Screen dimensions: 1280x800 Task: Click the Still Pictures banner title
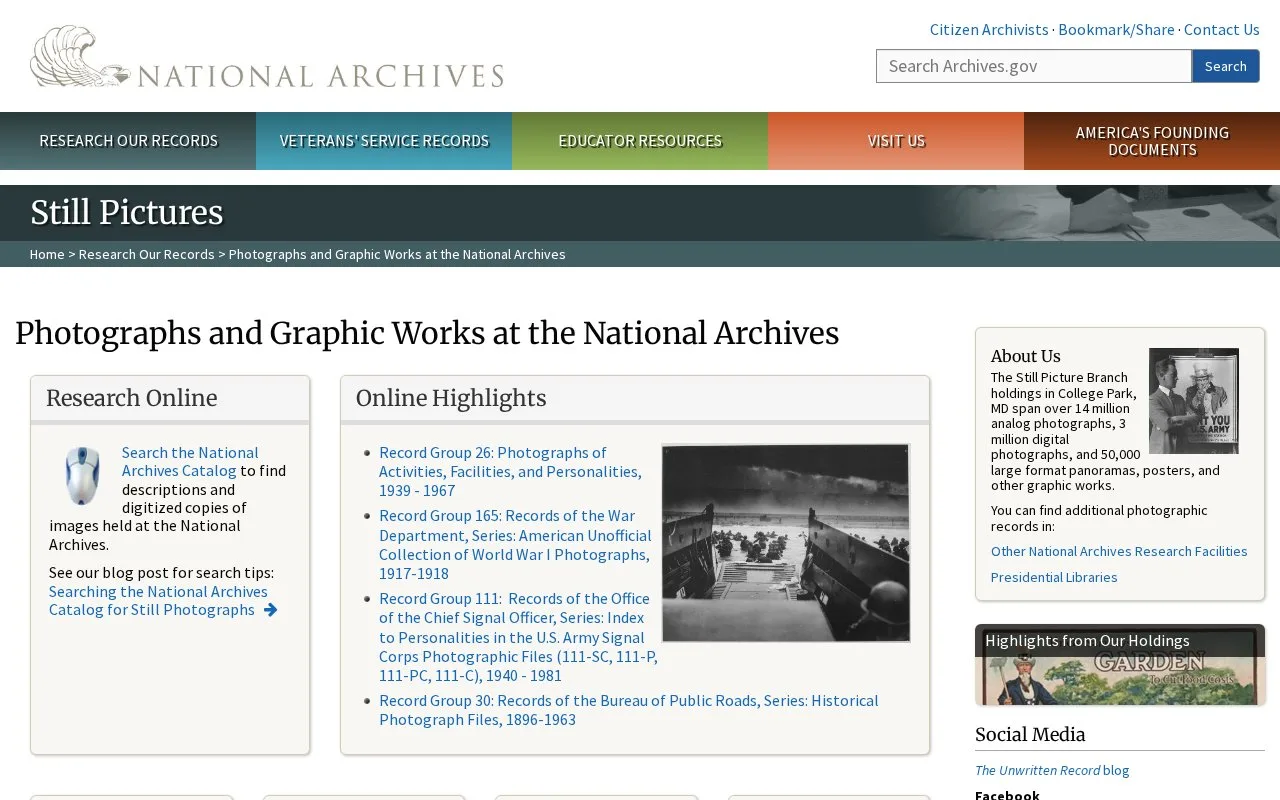[x=127, y=212]
